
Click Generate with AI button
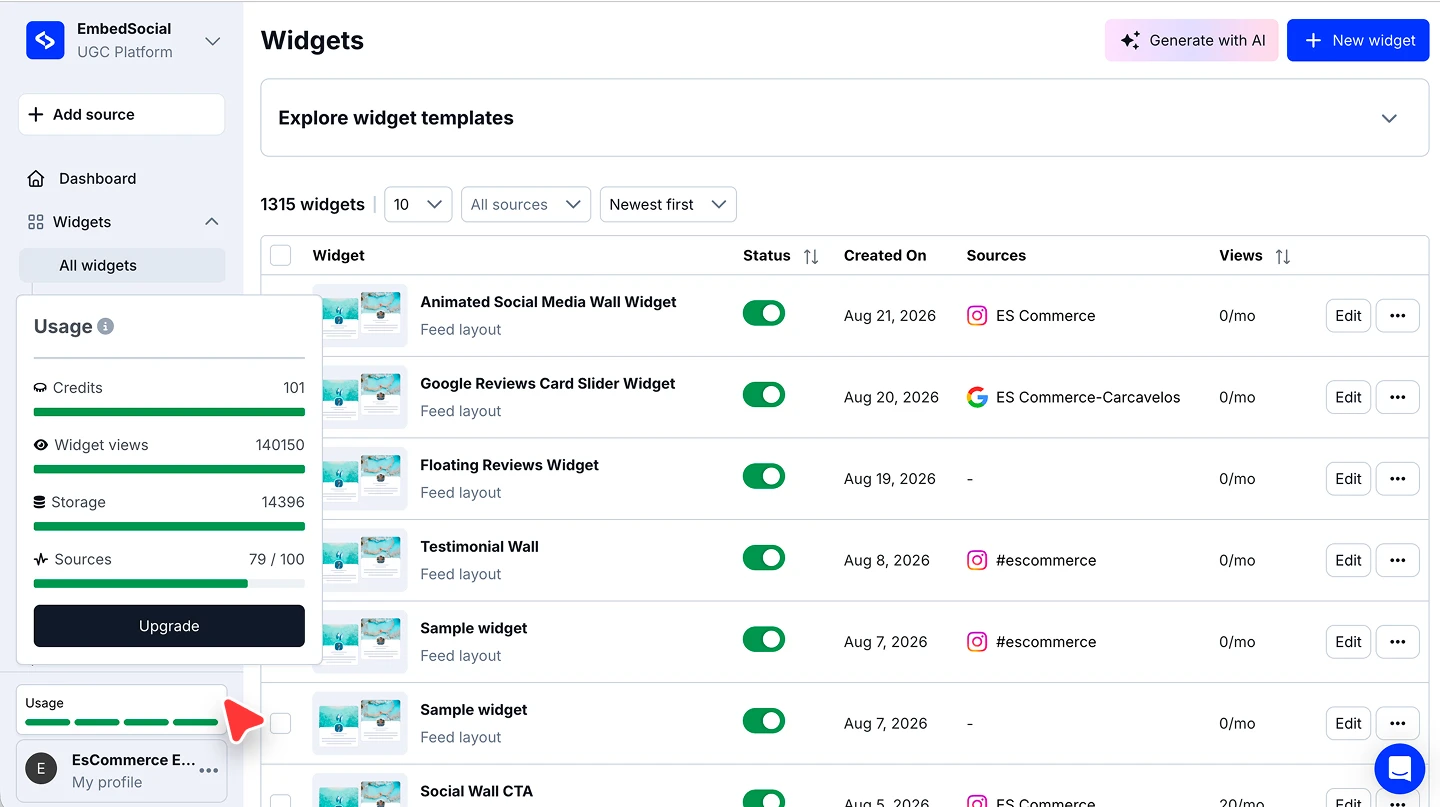click(1191, 40)
